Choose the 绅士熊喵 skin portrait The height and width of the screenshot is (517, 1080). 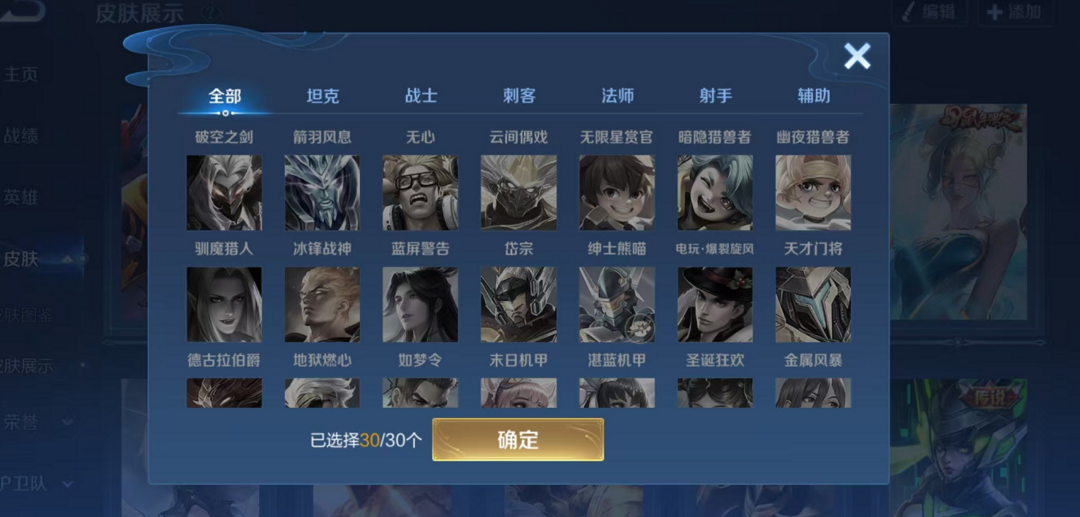tap(616, 304)
